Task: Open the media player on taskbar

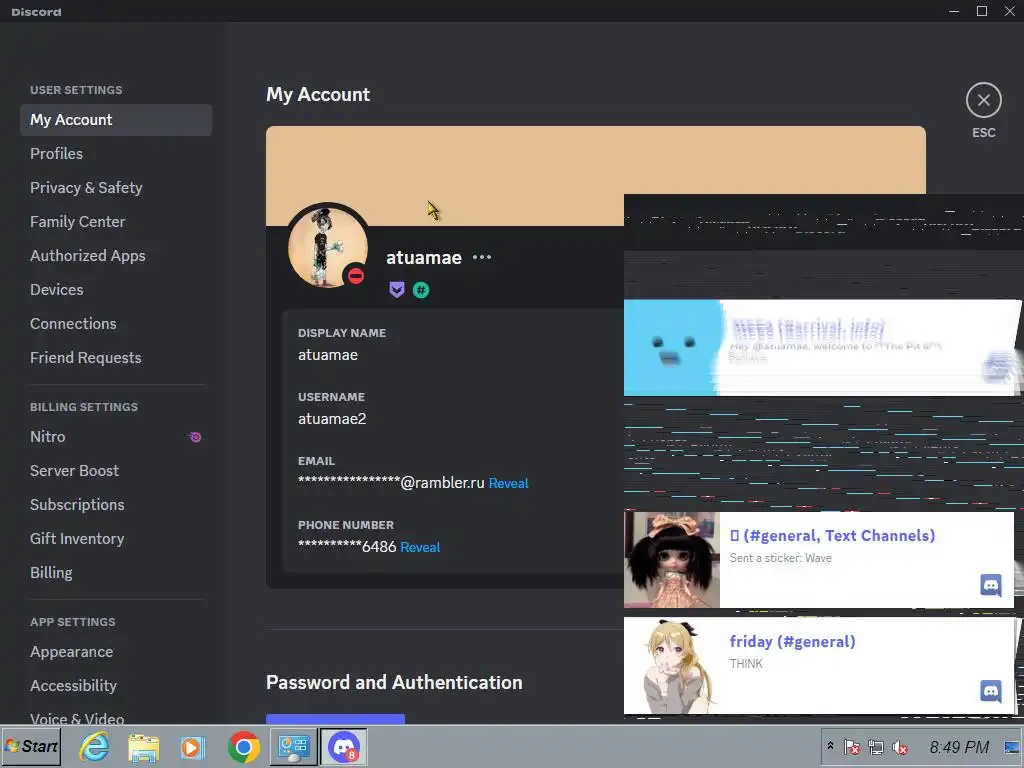Action: pyautogui.click(x=193, y=747)
